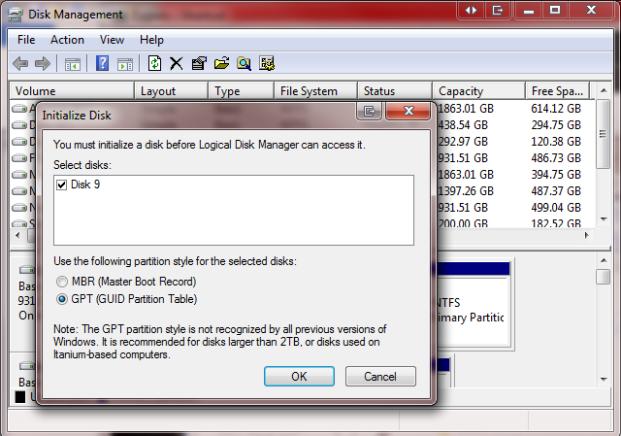This screenshot has width=621, height=436.
Task: Click the Delete X toolbar icon
Action: (176, 63)
